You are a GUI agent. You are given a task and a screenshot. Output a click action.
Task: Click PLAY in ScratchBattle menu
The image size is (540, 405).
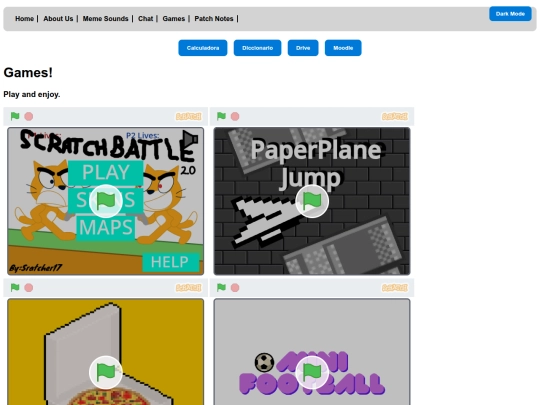point(106,173)
